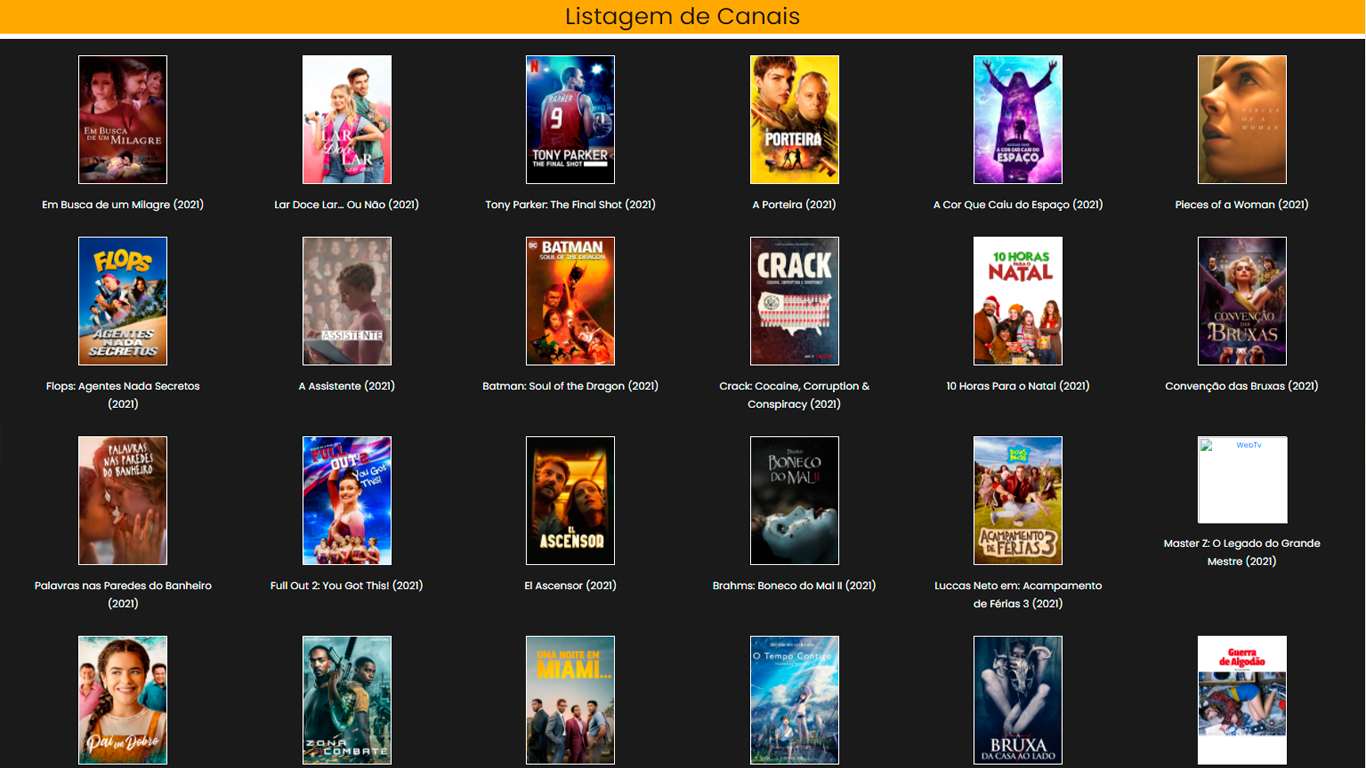
Task: Open the A Porteira poster thumbnail
Action: (794, 120)
